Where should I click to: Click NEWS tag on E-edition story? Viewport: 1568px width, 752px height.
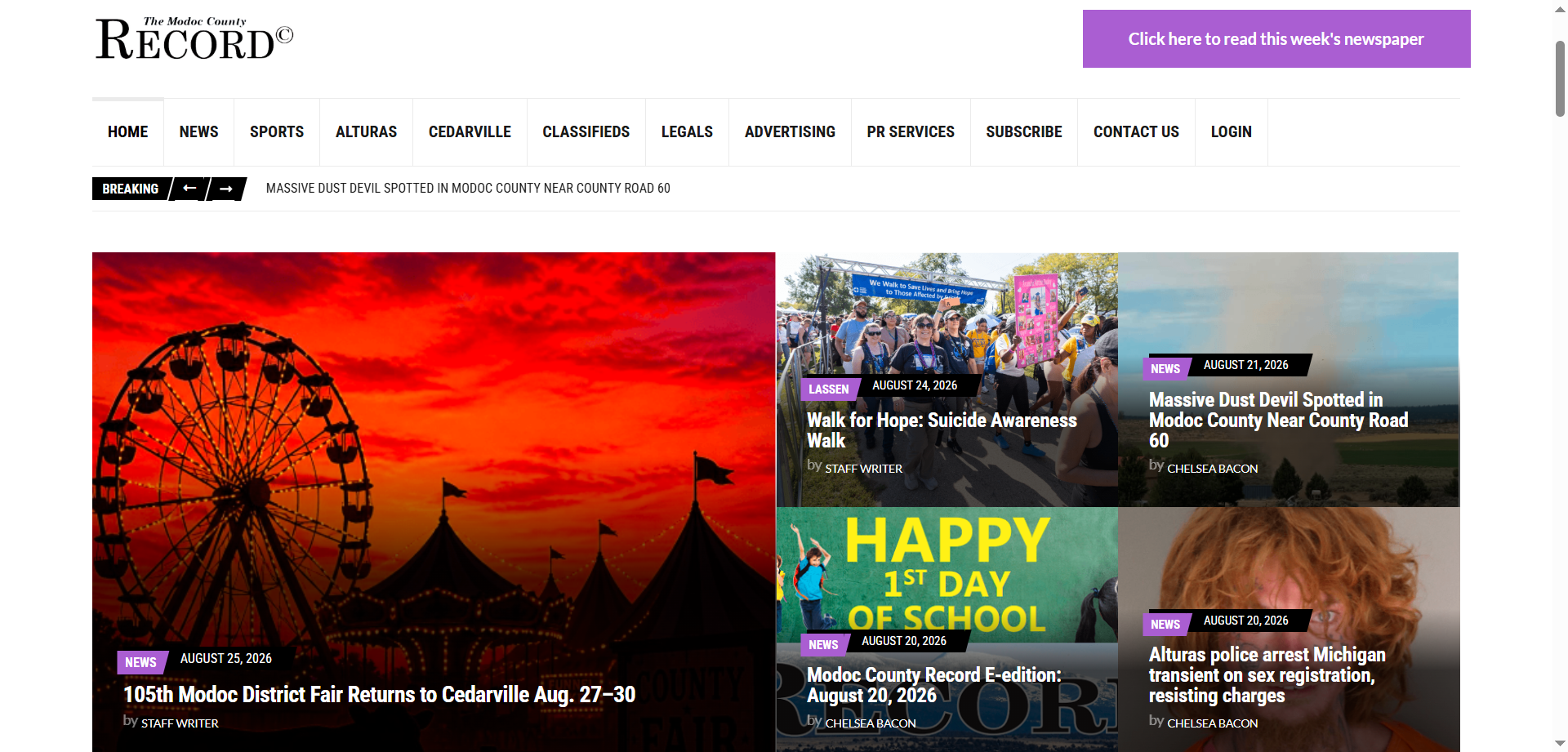[x=823, y=645]
